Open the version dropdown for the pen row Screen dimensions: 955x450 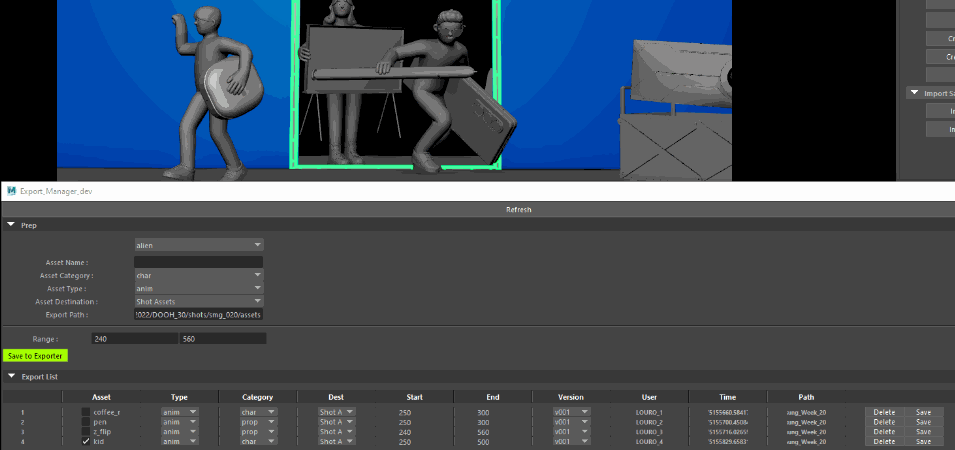coord(571,422)
